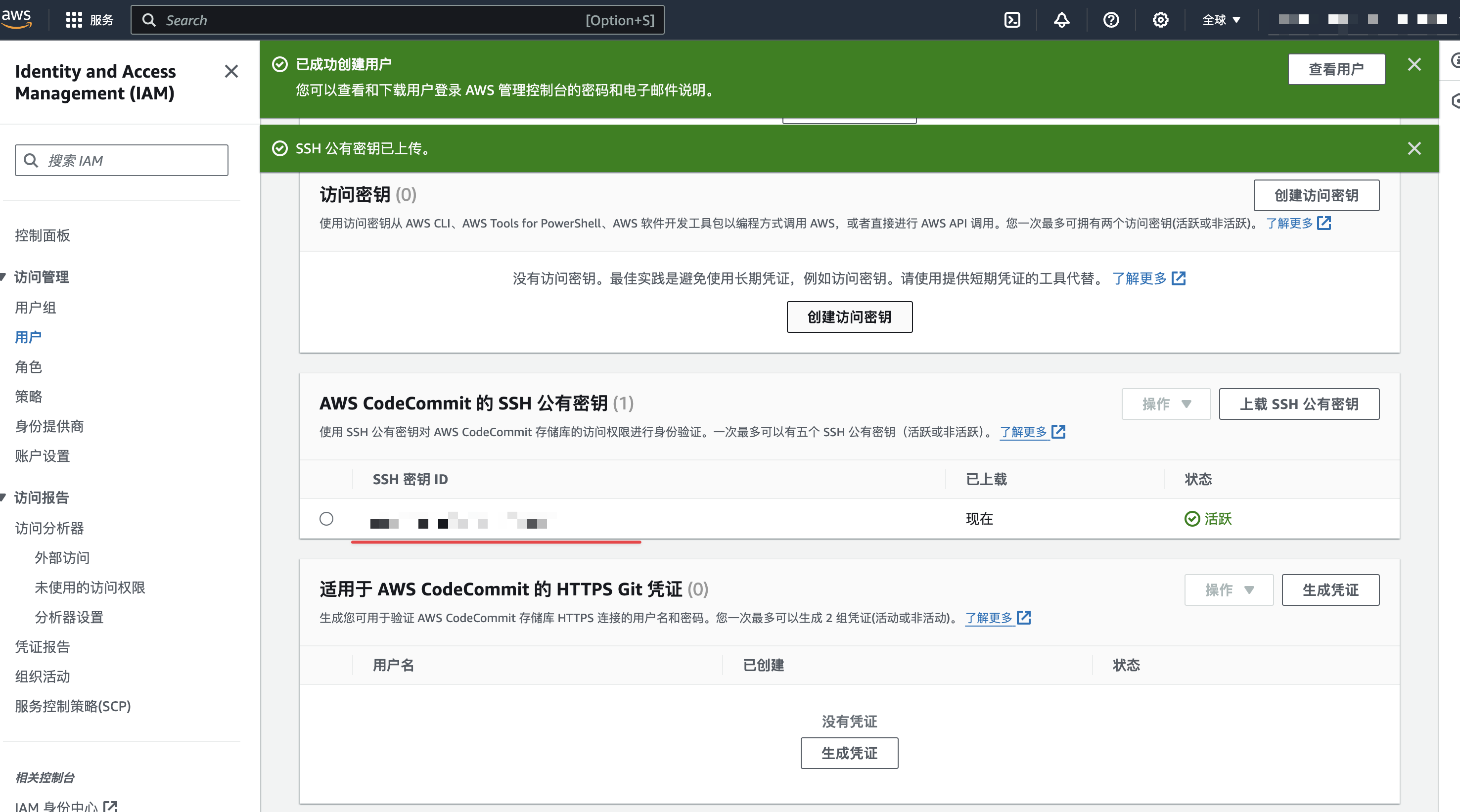Click the centered 创建访问密钥 button
The height and width of the screenshot is (812, 1460).
tap(849, 317)
